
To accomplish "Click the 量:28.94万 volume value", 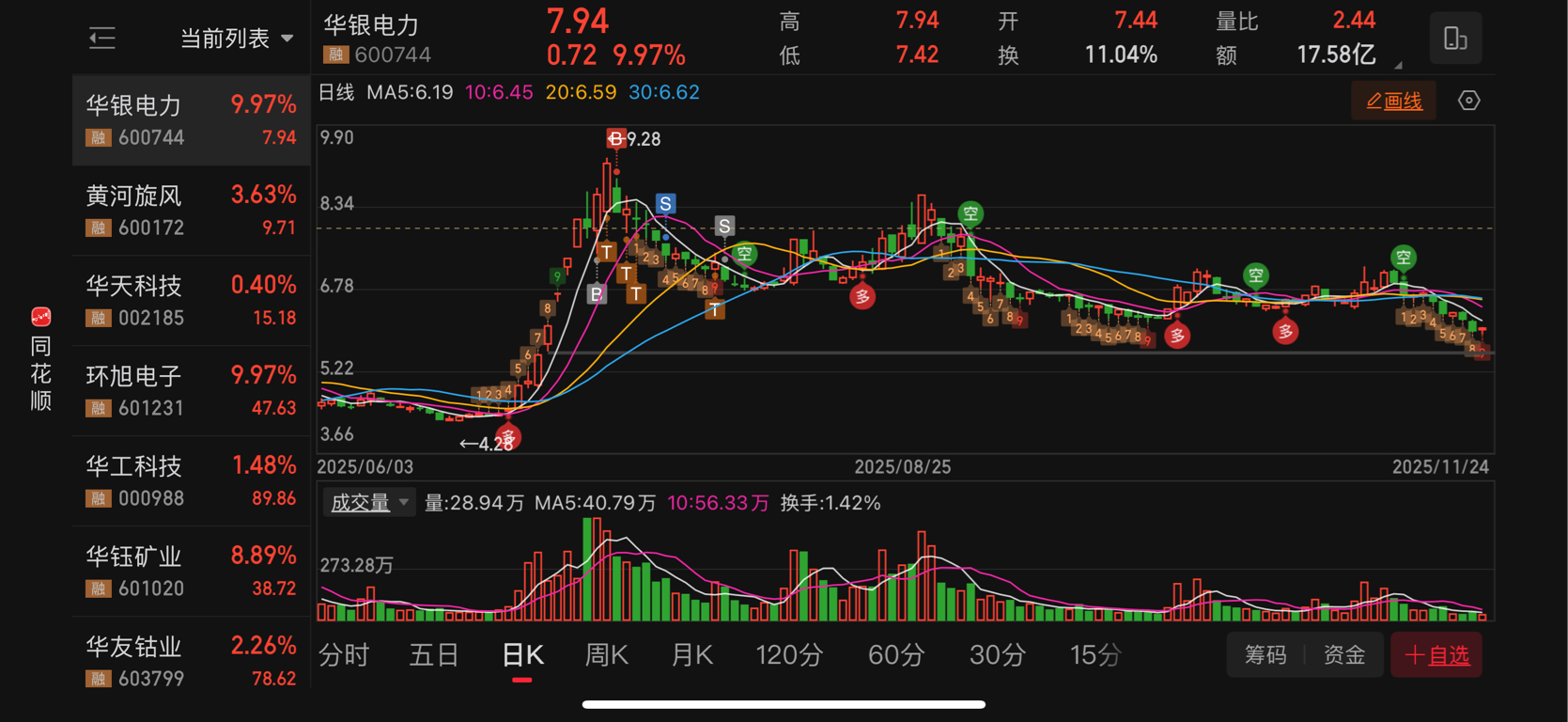I will click(474, 503).
